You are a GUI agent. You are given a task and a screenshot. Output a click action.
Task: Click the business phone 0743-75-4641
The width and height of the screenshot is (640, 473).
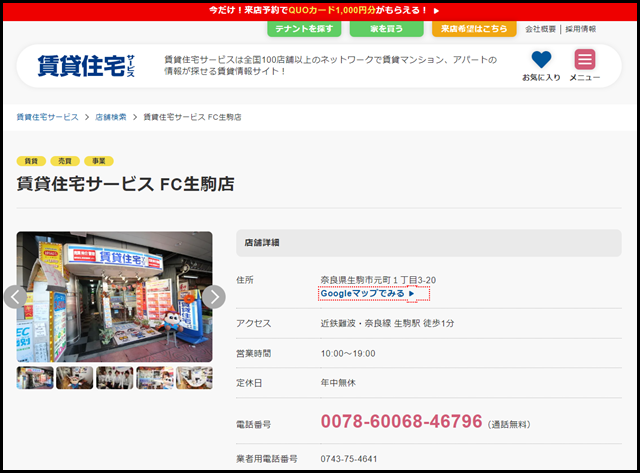(x=349, y=459)
